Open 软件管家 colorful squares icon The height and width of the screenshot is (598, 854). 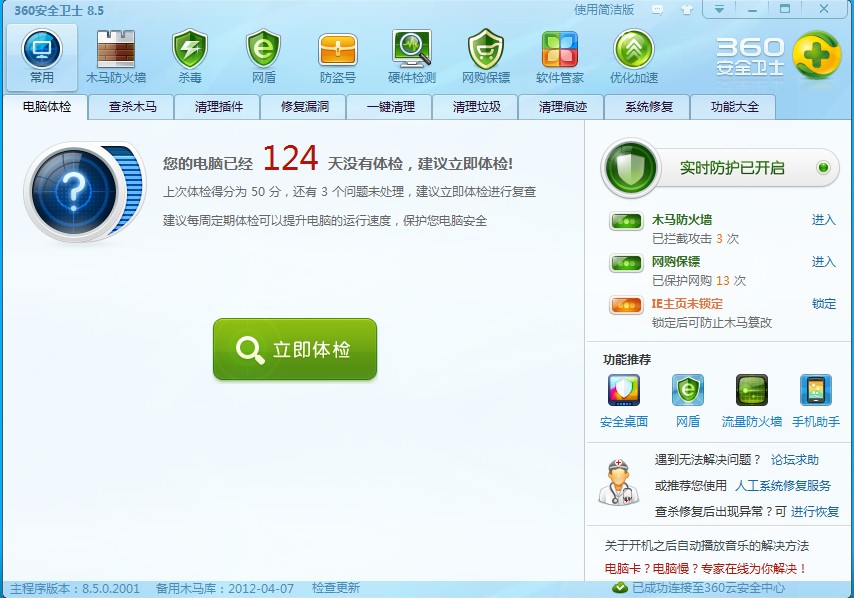tap(560, 50)
